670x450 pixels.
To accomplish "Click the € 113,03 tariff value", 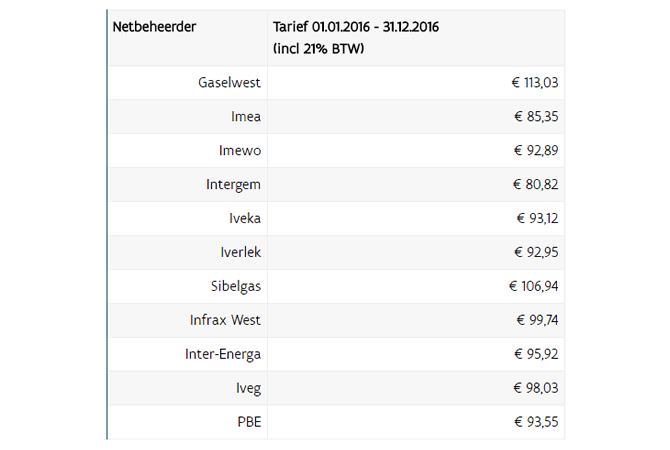I will pyautogui.click(x=535, y=82).
